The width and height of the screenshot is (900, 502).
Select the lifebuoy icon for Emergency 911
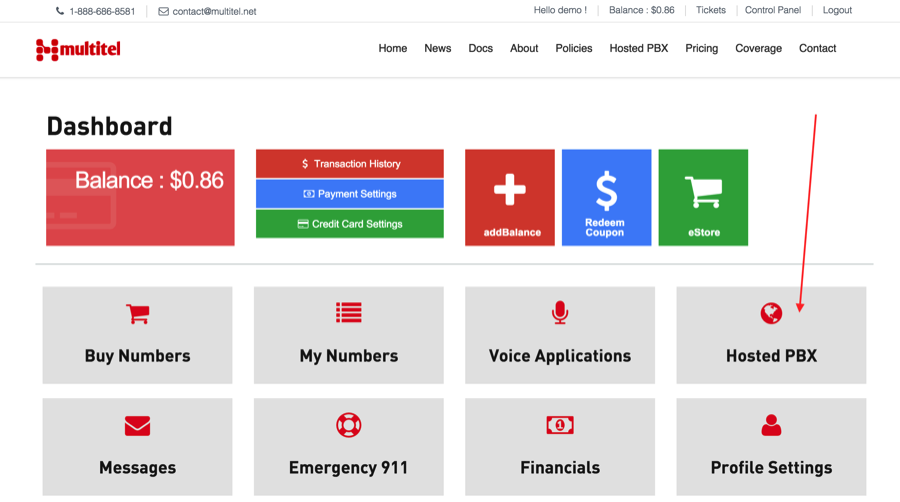[348, 425]
